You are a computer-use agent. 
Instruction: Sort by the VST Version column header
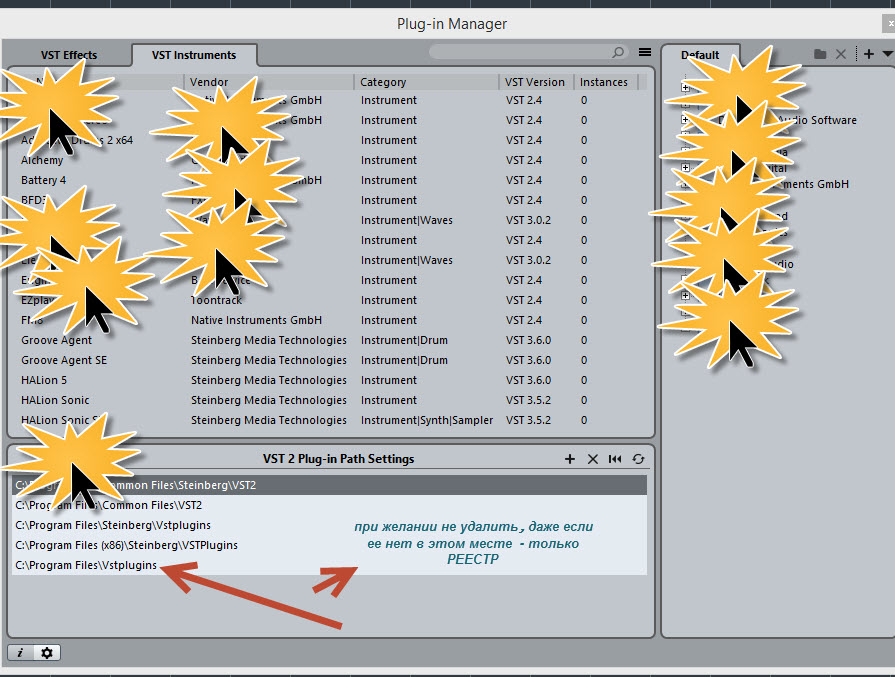pyautogui.click(x=535, y=82)
